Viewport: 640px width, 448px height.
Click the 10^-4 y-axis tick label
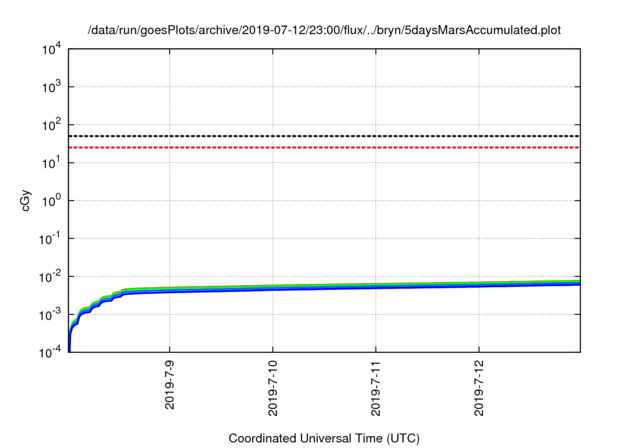pos(50,352)
